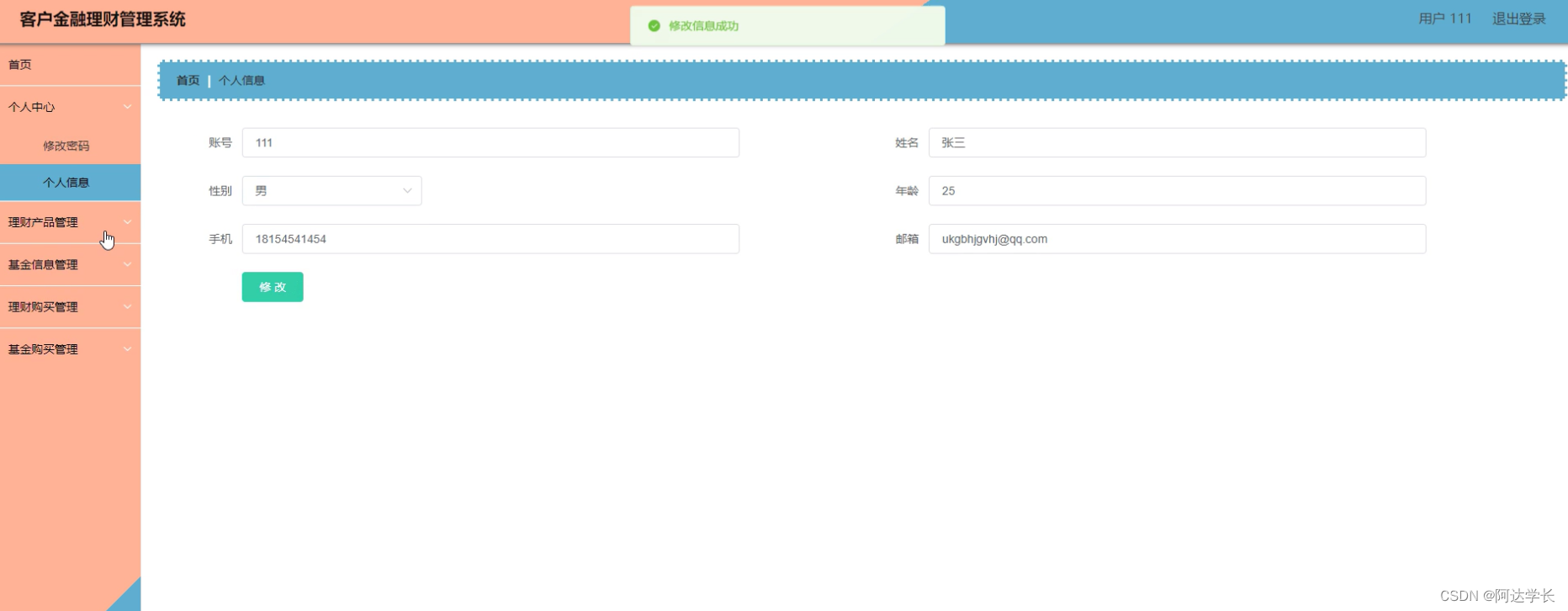This screenshot has width=1568, height=611.
Task: Expand the 理财产品管理 menu
Action: tap(70, 222)
